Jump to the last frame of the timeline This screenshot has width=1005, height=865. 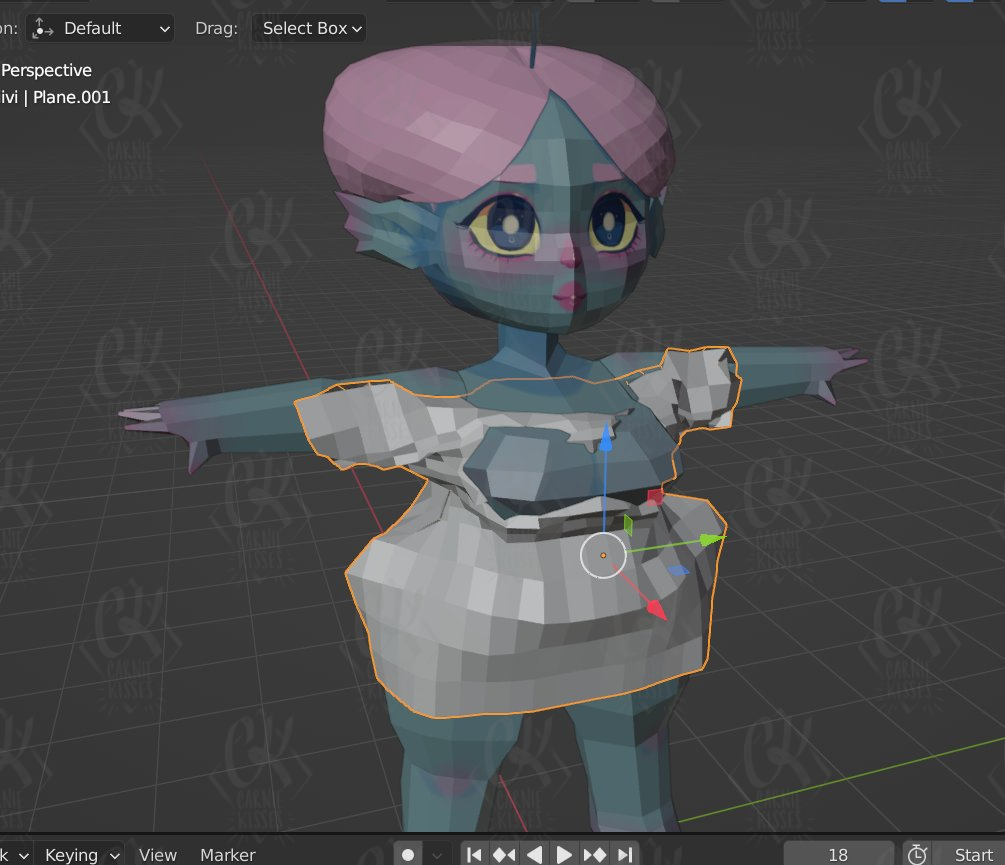(625, 854)
